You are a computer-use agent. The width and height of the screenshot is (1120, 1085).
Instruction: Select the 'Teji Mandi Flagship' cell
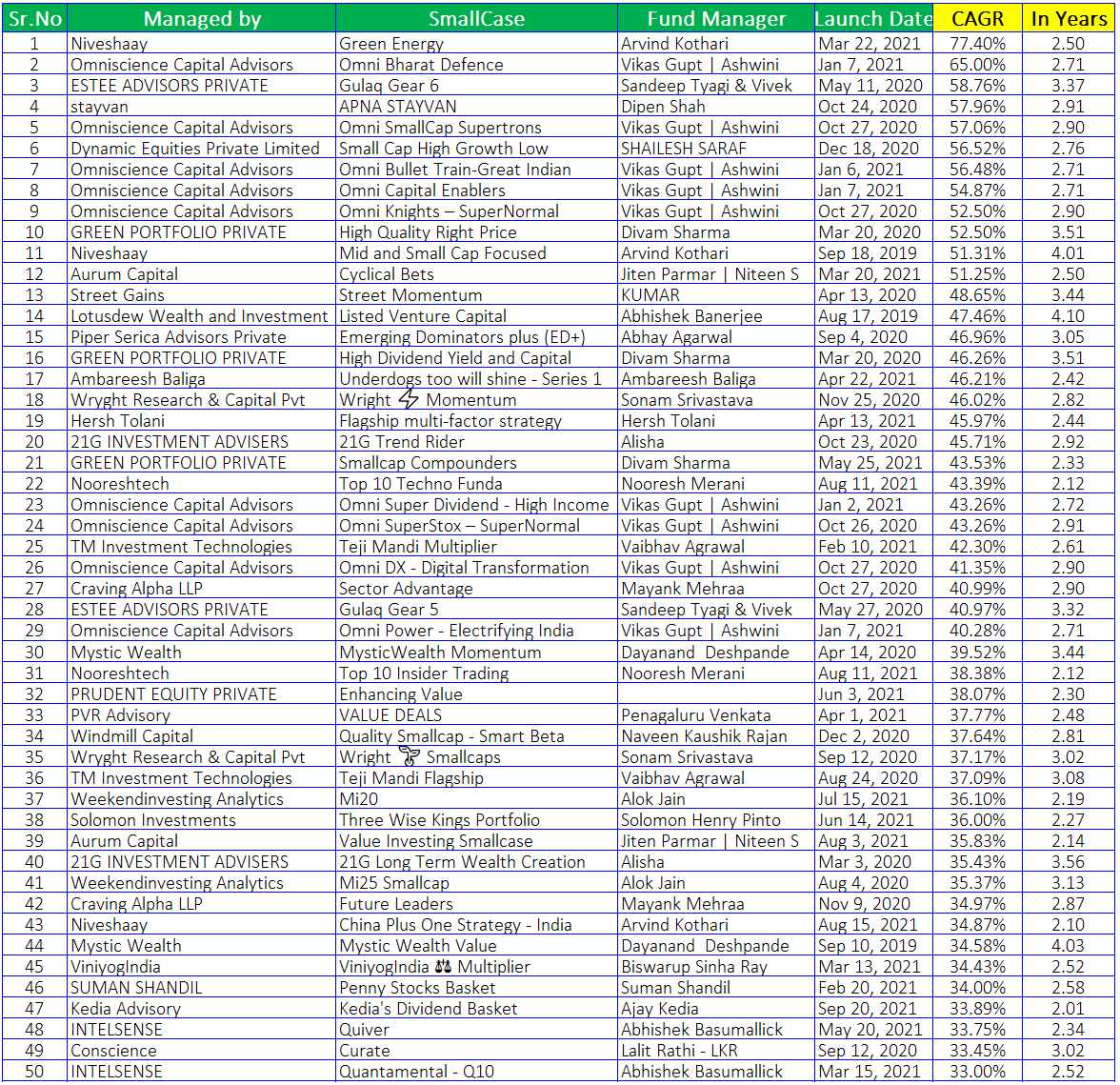tap(476, 778)
